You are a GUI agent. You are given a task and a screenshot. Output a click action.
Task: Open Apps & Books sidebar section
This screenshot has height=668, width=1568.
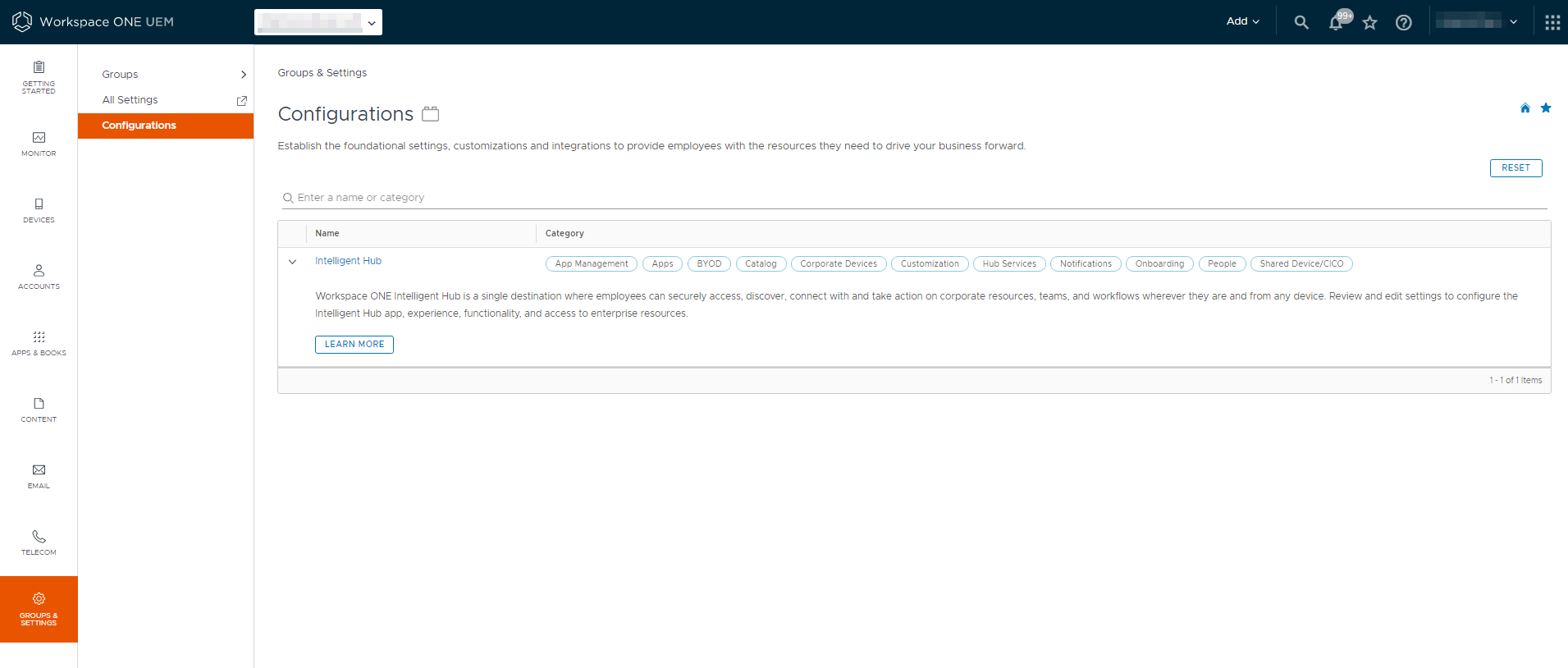click(x=39, y=343)
